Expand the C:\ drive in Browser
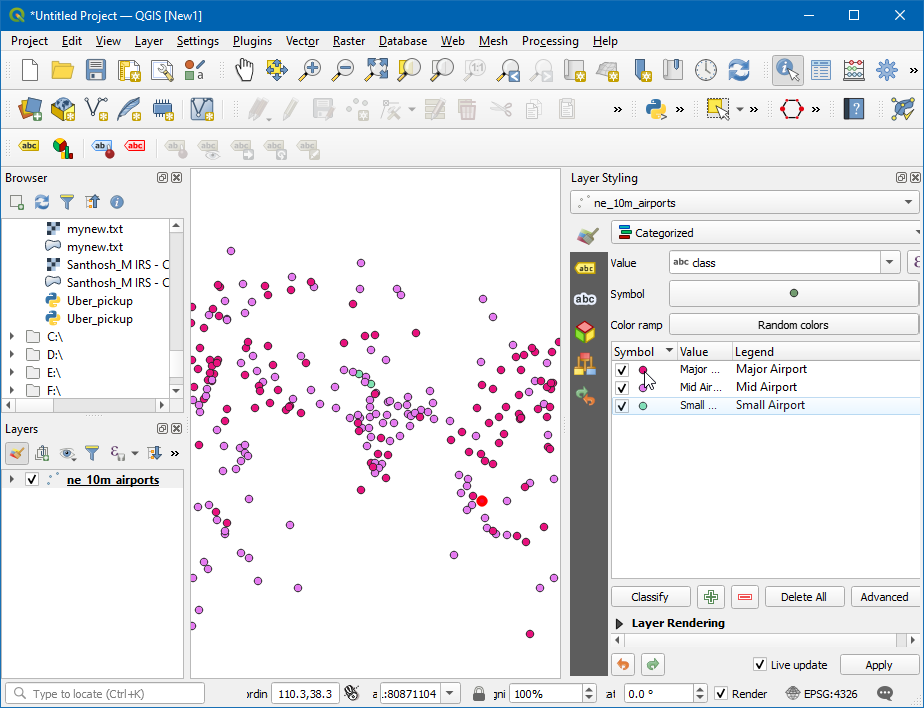 click(12, 337)
